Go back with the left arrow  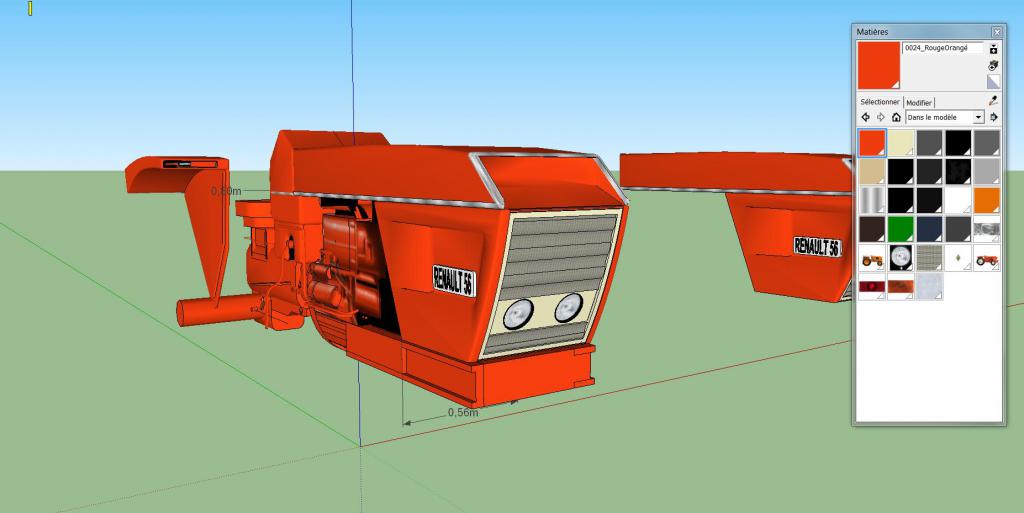[865, 117]
